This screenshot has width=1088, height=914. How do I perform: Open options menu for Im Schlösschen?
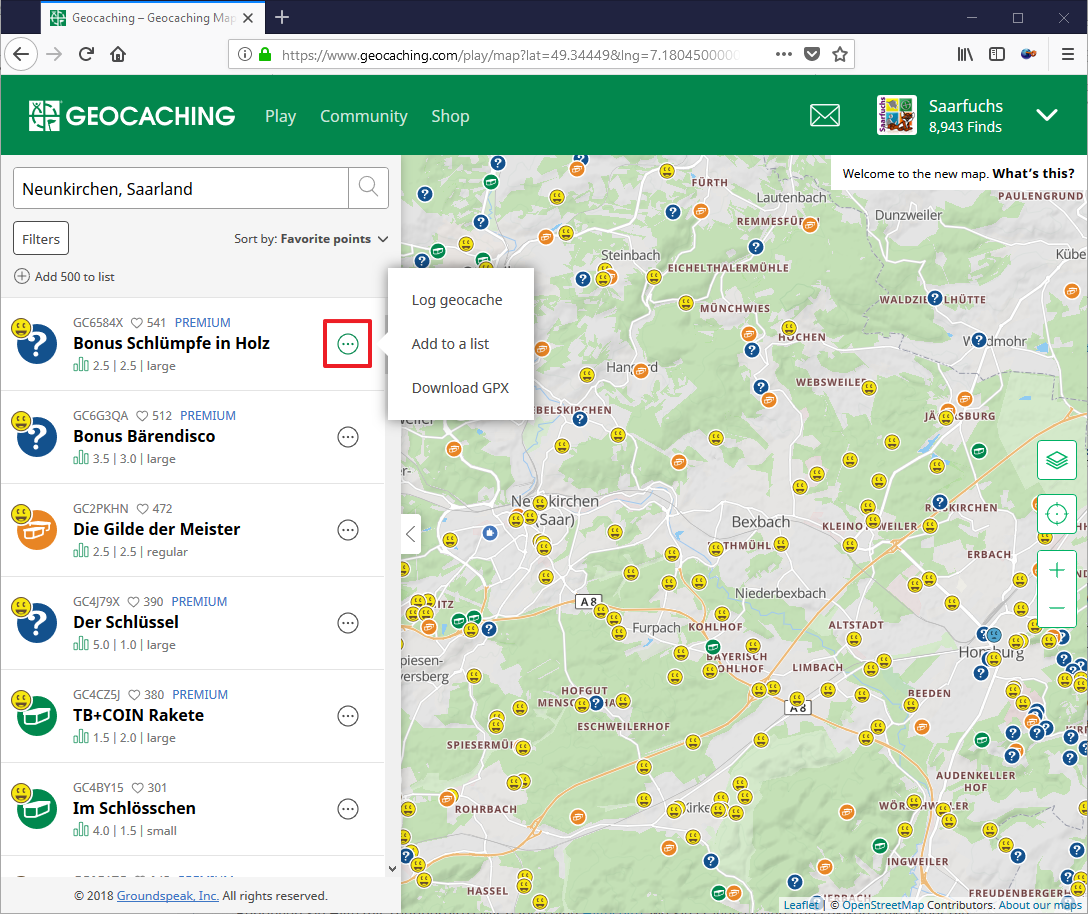(348, 809)
